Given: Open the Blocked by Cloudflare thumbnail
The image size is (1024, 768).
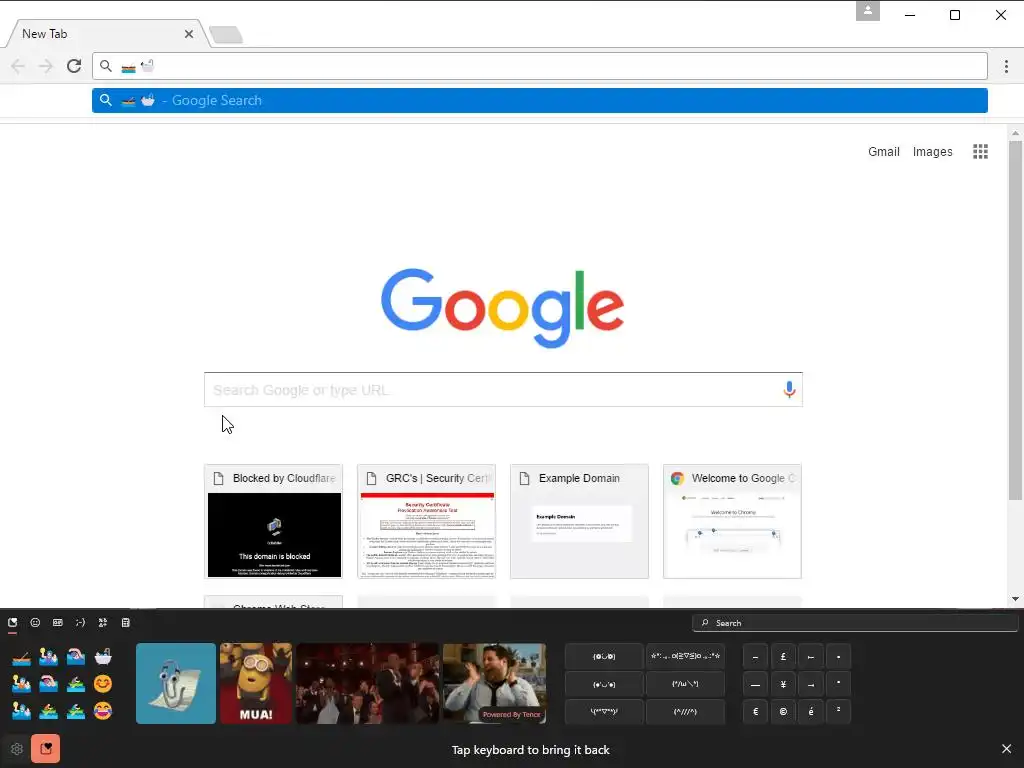Looking at the screenshot, I should 274,521.
